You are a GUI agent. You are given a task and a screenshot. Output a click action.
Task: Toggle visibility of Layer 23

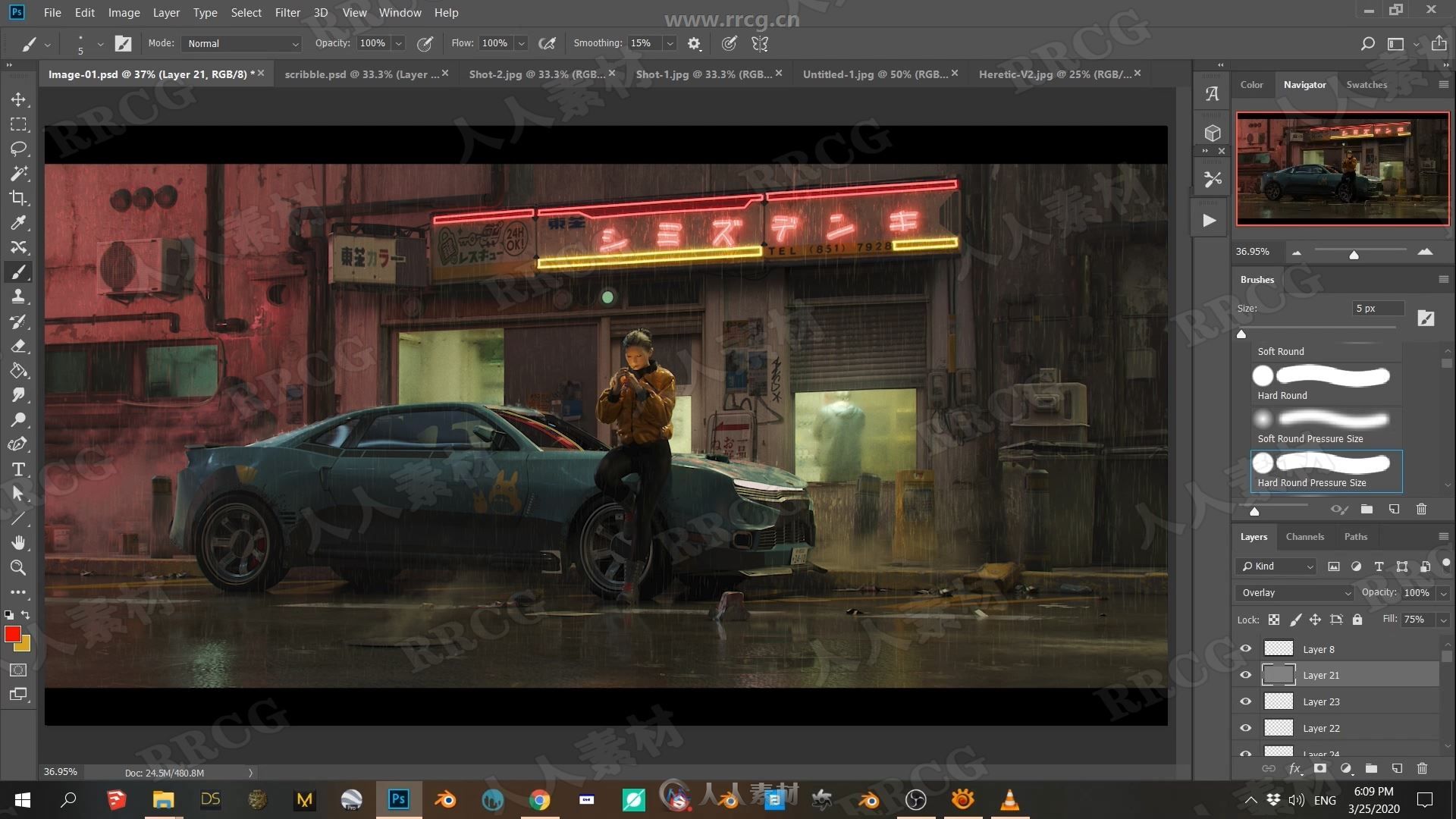tap(1245, 701)
